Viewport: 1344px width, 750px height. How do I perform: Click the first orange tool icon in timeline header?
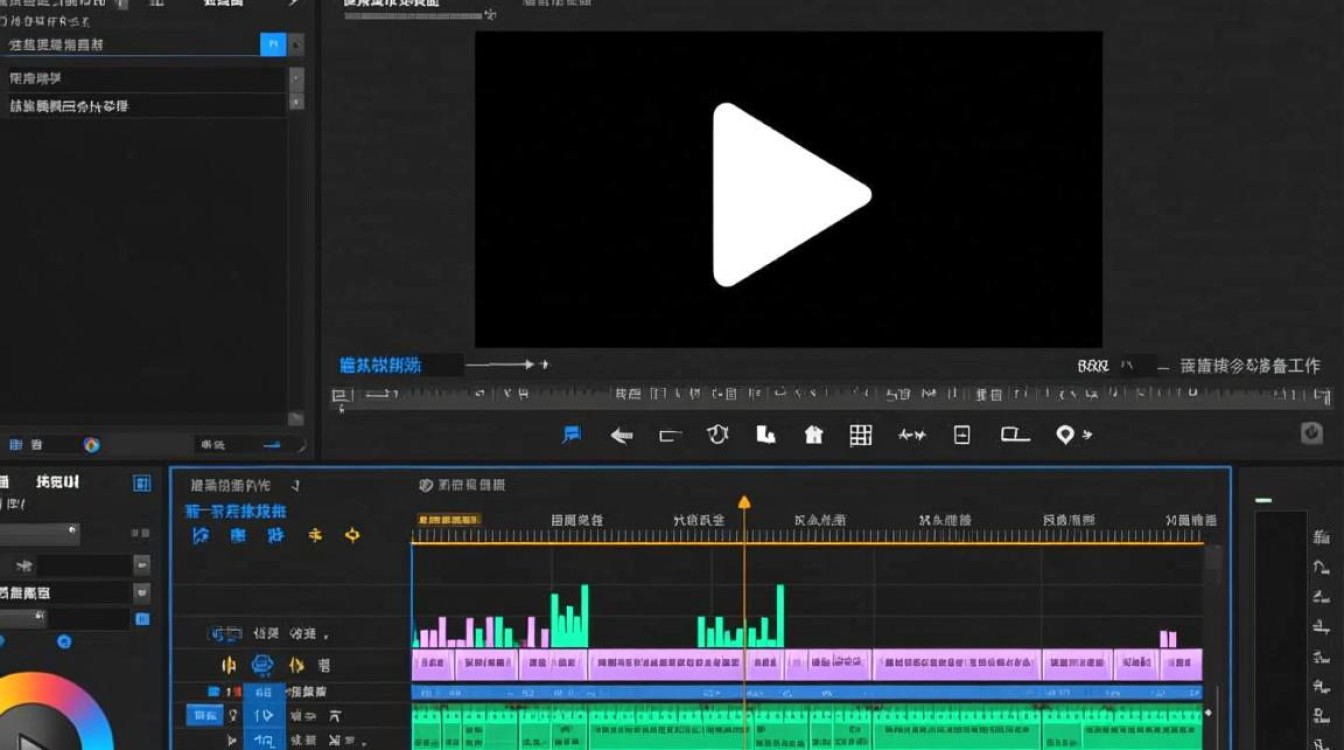(315, 536)
